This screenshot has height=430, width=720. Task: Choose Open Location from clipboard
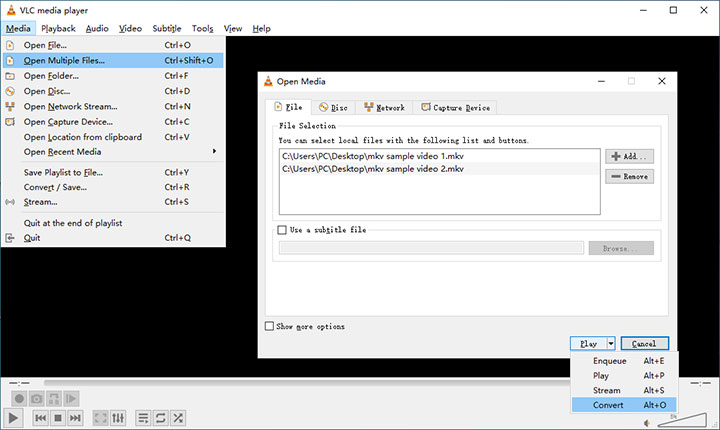click(x=113, y=137)
